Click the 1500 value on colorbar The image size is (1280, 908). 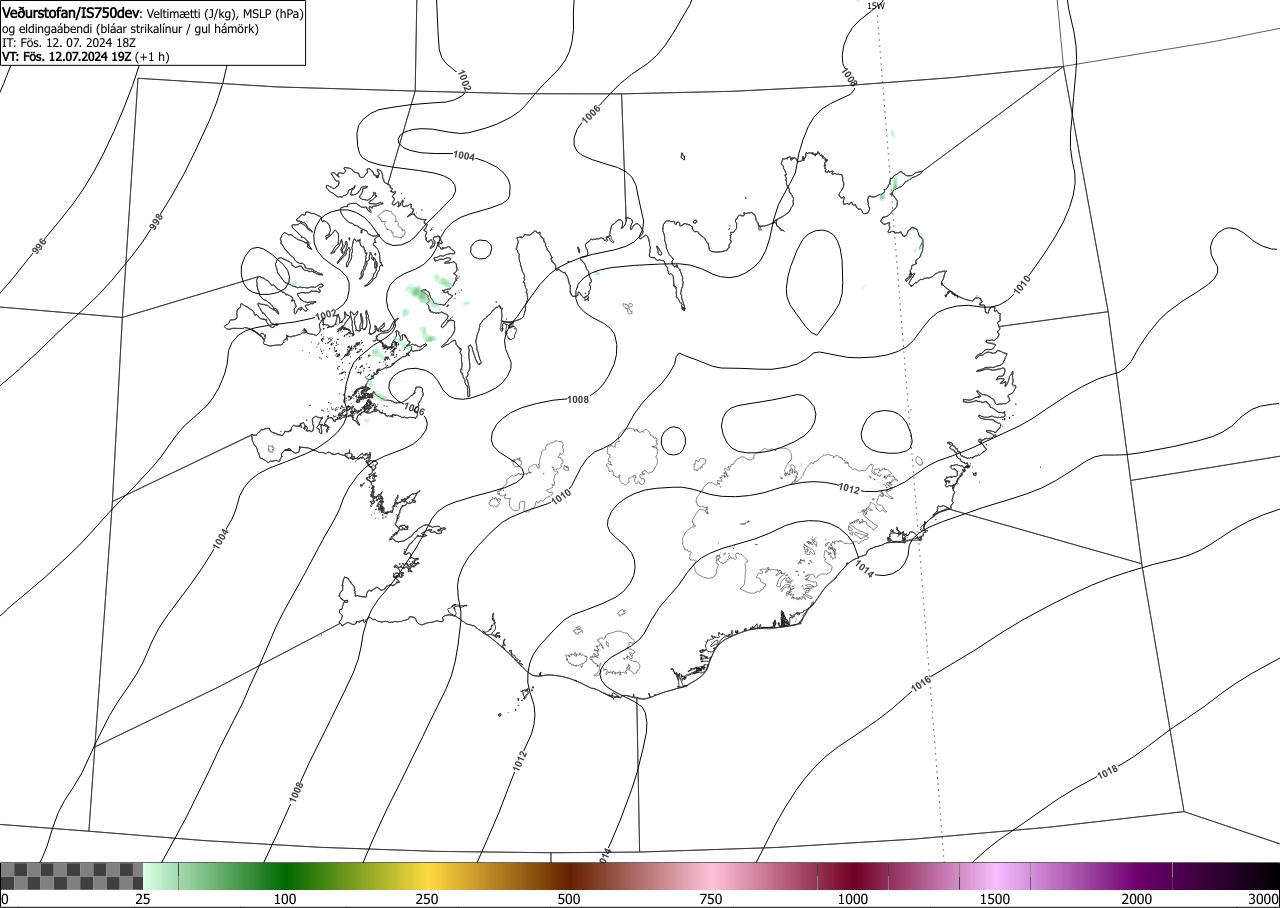click(x=995, y=899)
